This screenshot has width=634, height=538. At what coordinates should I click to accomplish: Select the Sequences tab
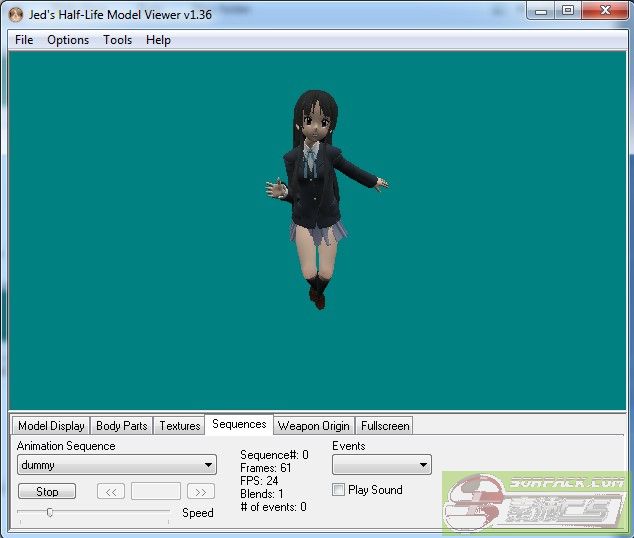coord(239,424)
